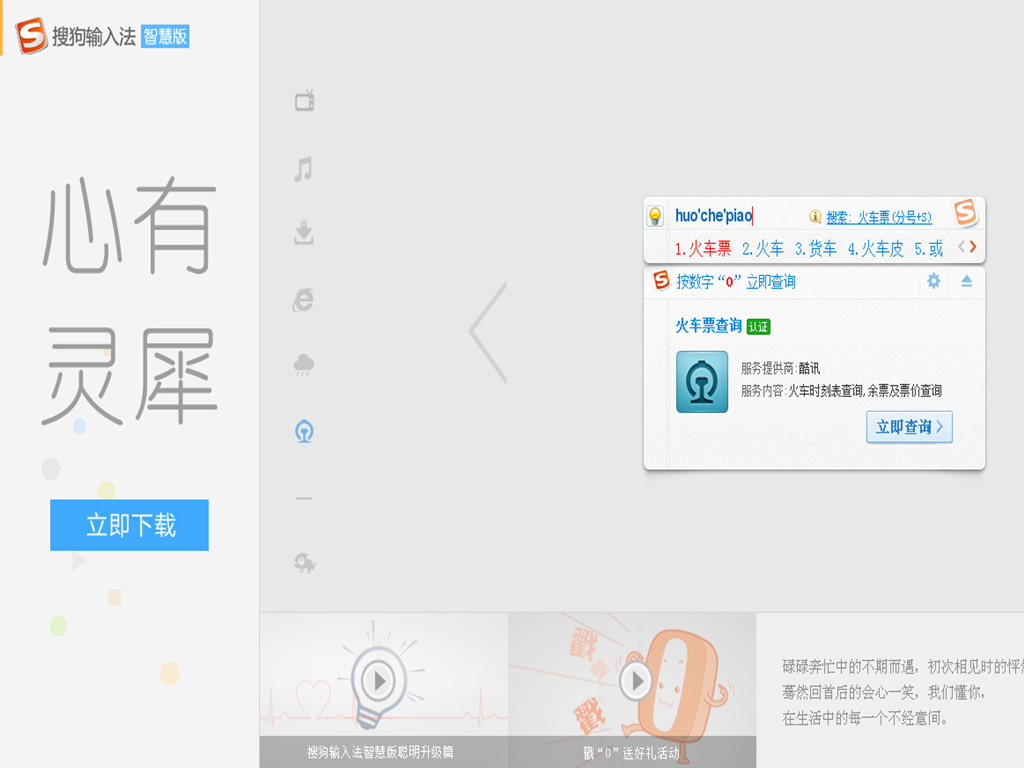The width and height of the screenshot is (1024, 768).
Task: Click the 服务内容 description text
Action: [841, 391]
